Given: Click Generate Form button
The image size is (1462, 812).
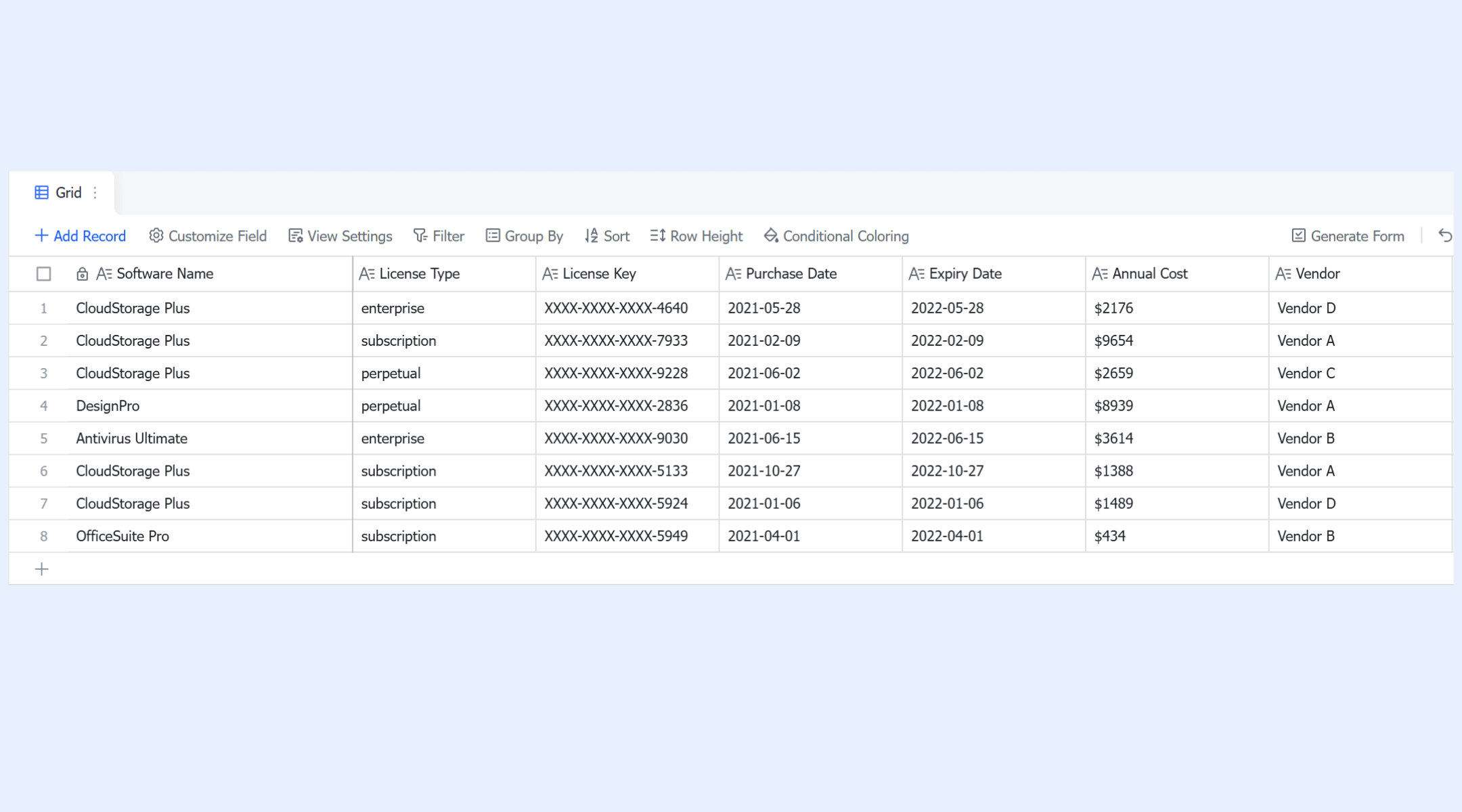Looking at the screenshot, I should pos(1348,236).
